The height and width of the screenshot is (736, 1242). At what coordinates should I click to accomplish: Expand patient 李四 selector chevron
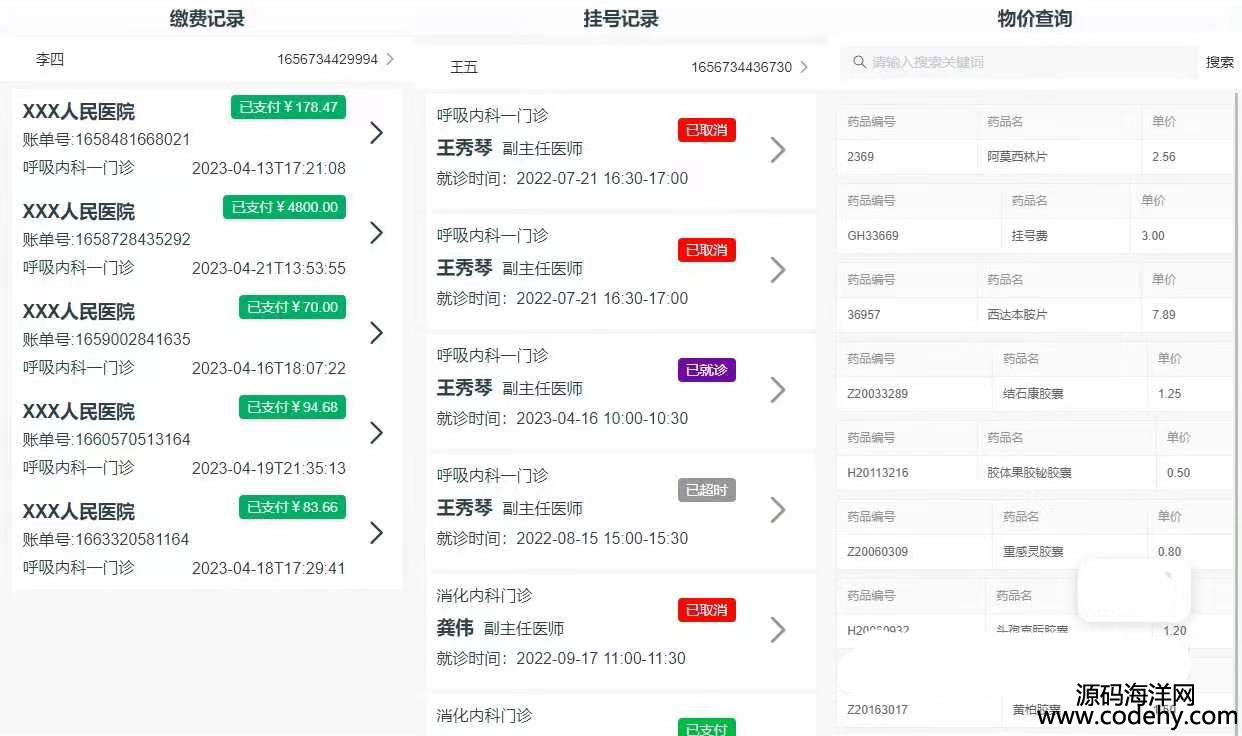pyautogui.click(x=390, y=59)
